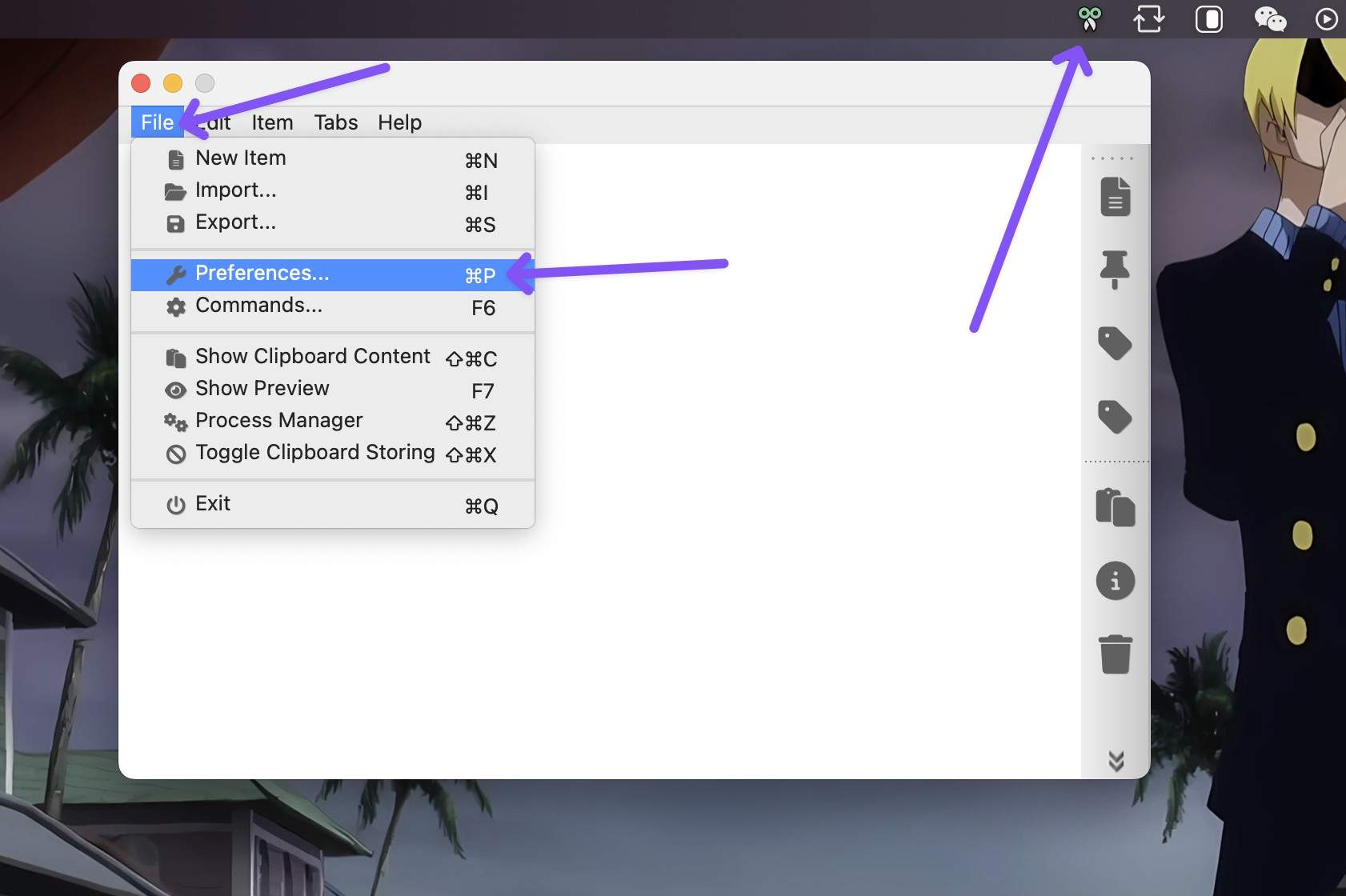This screenshot has width=1346, height=896.
Task: Expand sidebar using double chevron arrow
Action: point(1116,761)
